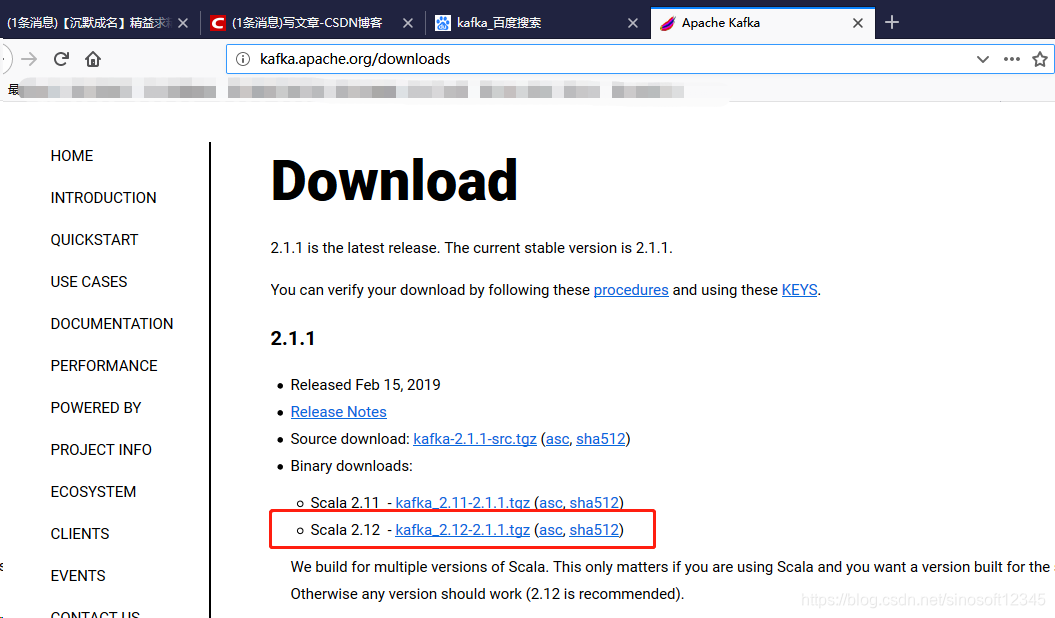Close the kafka Baidu search tab
1055x618 pixels.
point(632,23)
